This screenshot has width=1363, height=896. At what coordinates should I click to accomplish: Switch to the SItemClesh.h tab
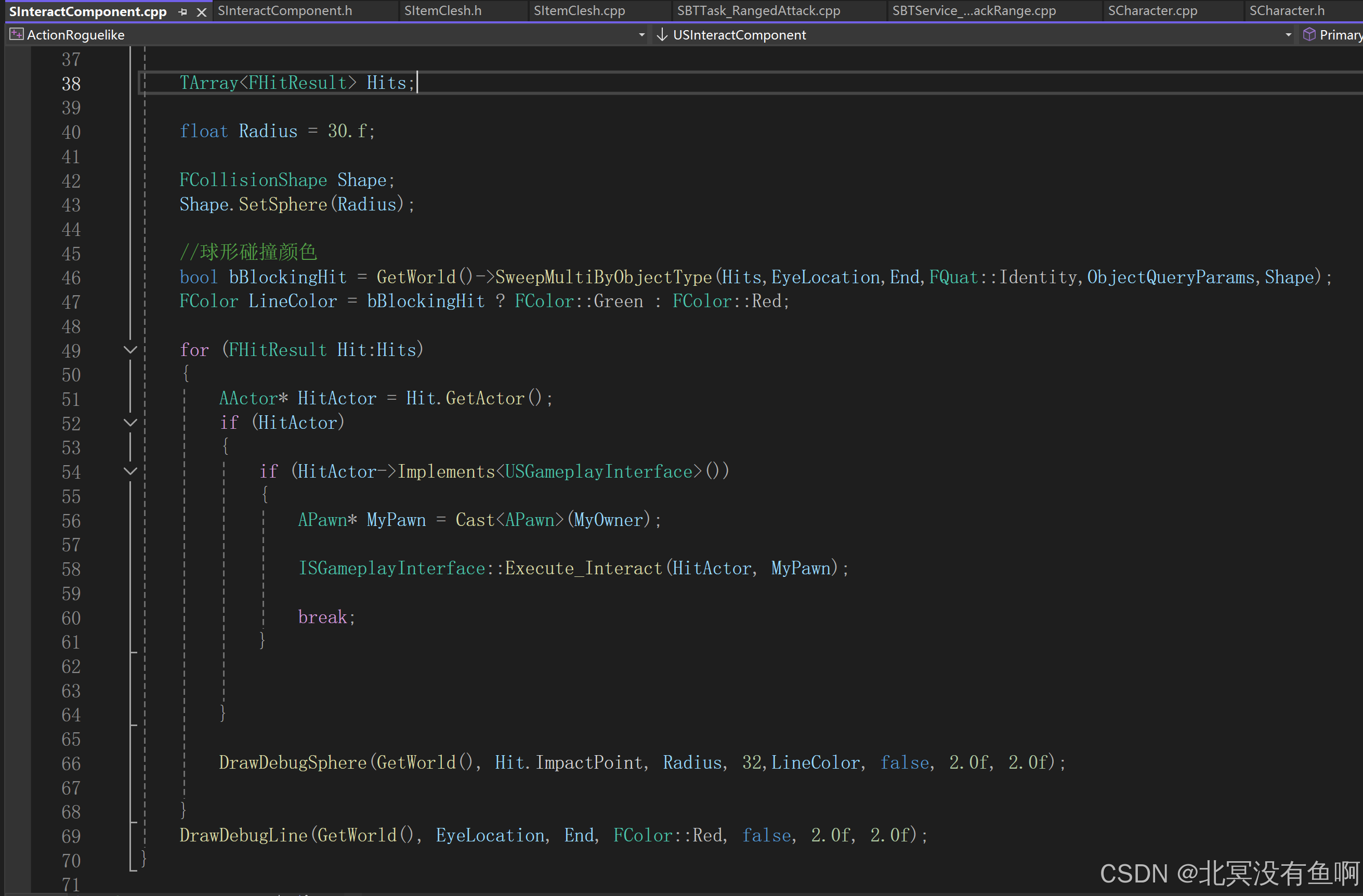tap(443, 11)
